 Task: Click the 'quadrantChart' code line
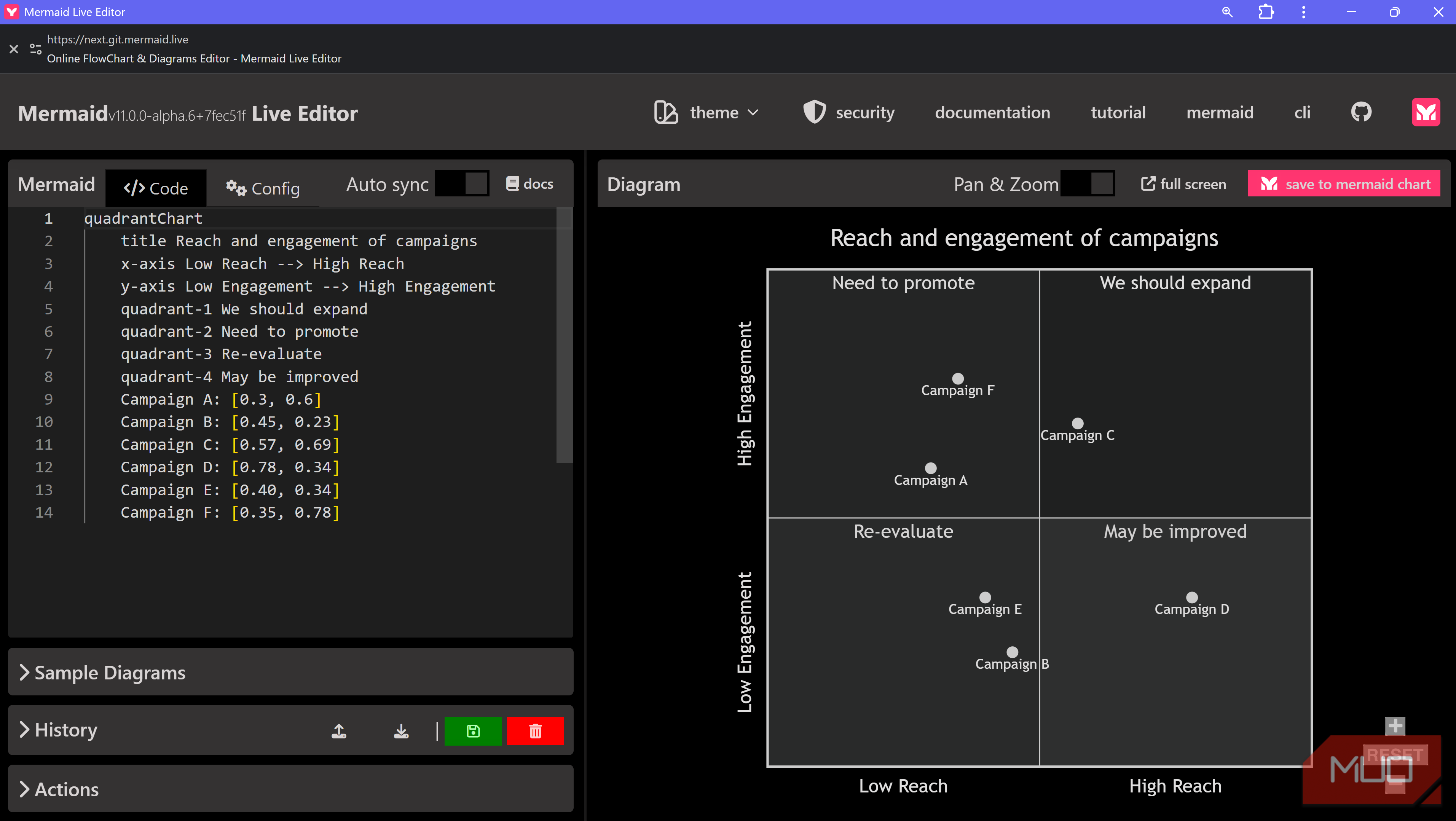pos(143,219)
